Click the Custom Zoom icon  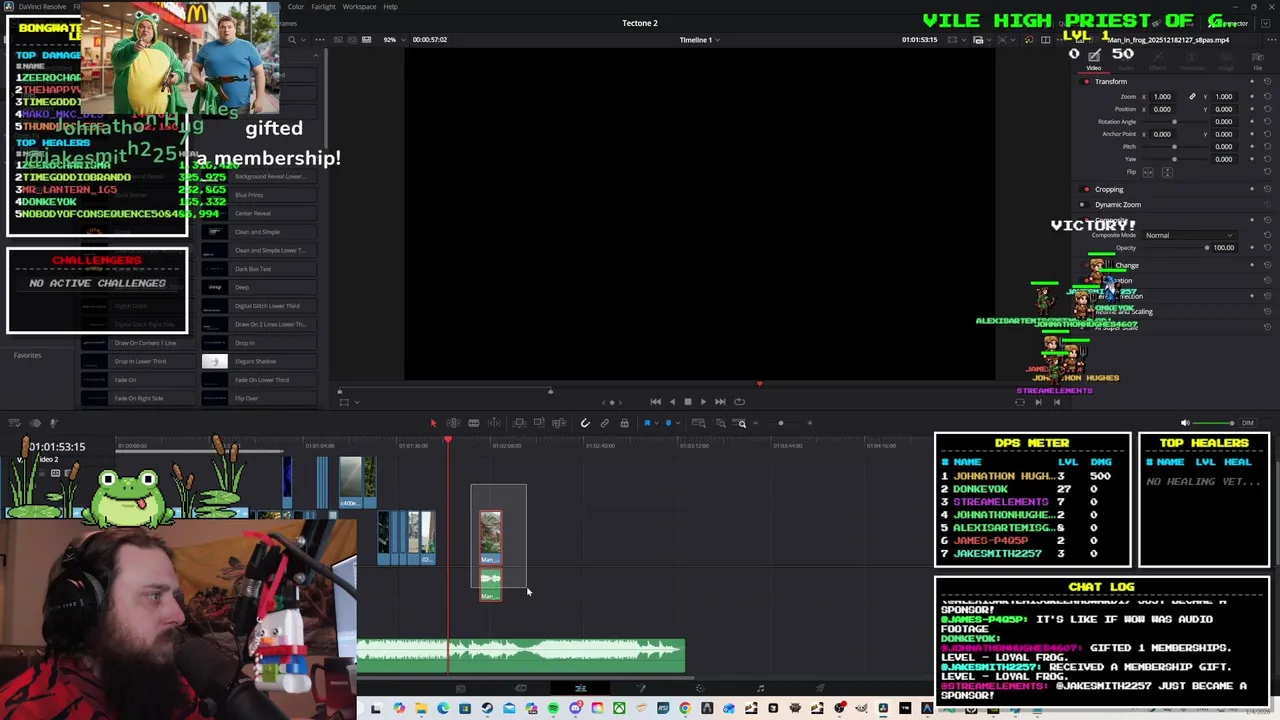tap(740, 423)
